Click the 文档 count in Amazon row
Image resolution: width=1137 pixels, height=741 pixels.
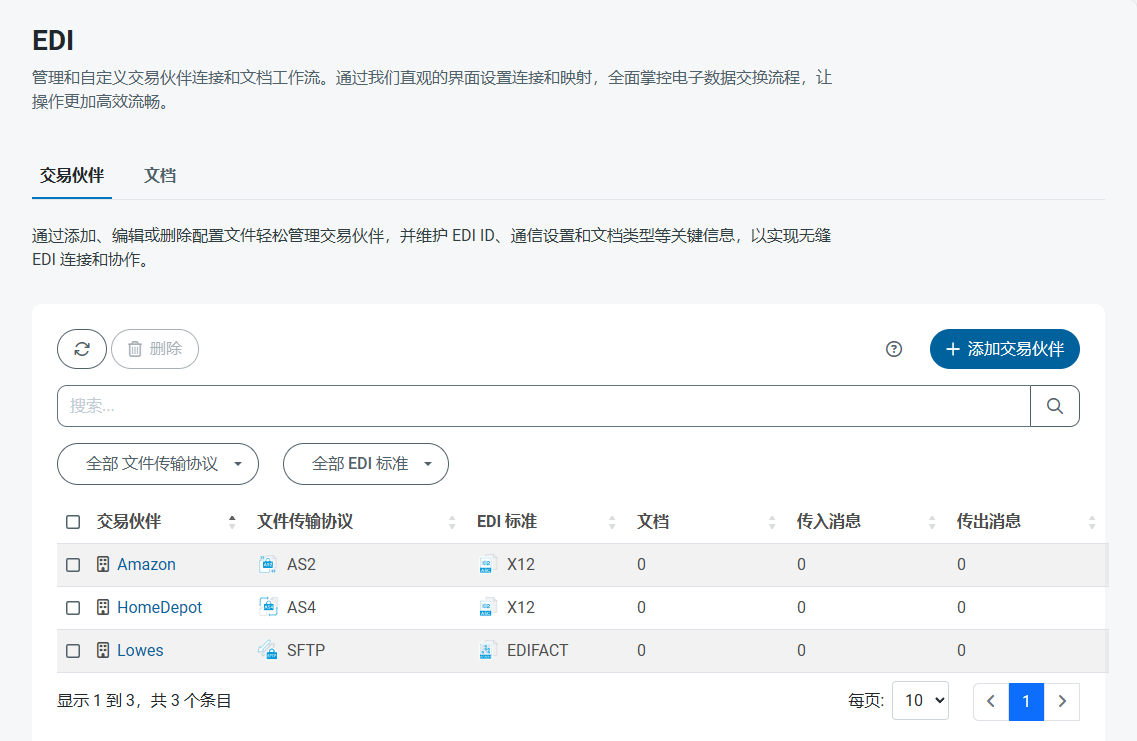(641, 564)
